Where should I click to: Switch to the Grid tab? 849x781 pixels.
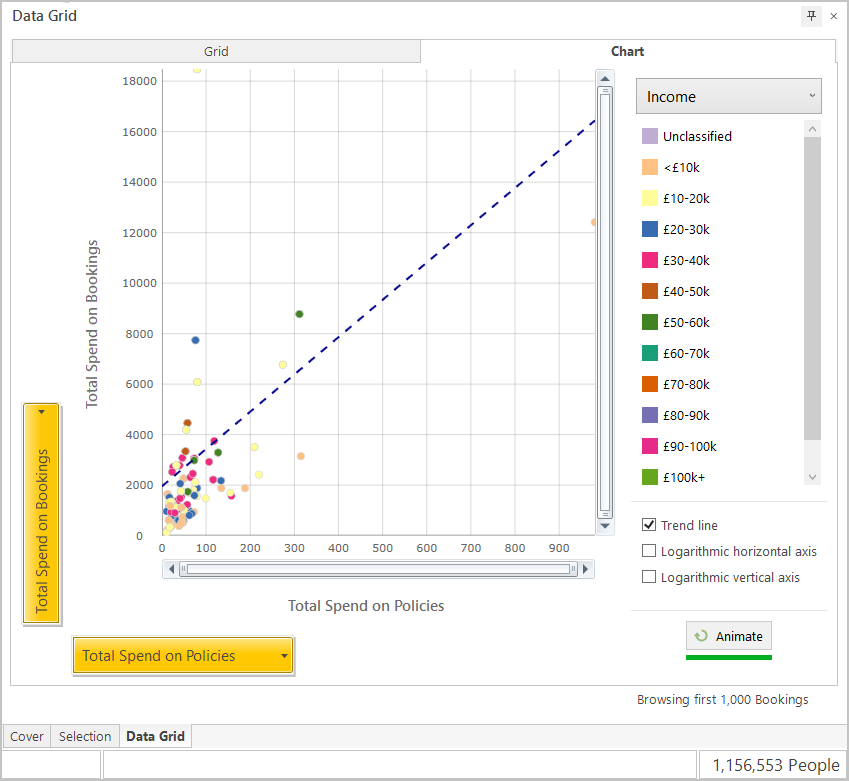[215, 51]
